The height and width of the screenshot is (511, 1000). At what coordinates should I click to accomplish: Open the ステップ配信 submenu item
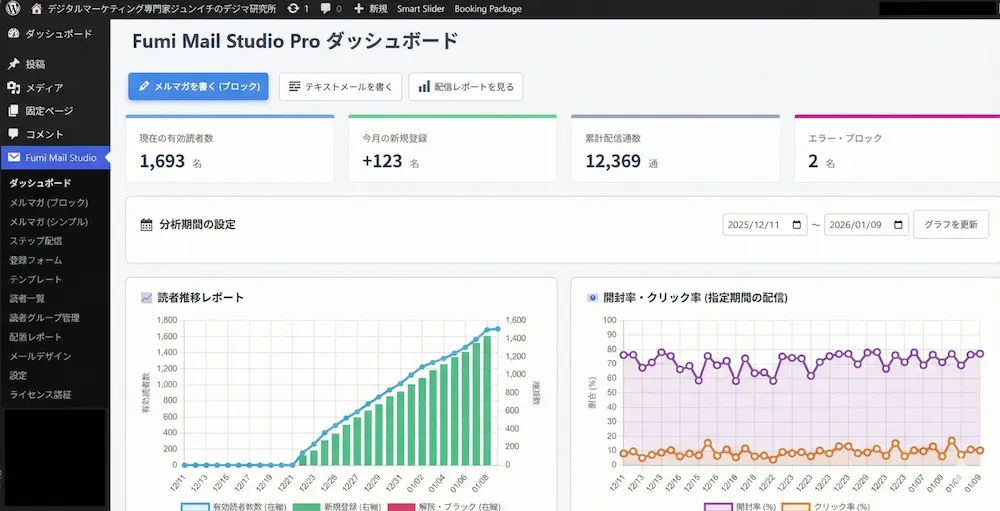[36, 241]
